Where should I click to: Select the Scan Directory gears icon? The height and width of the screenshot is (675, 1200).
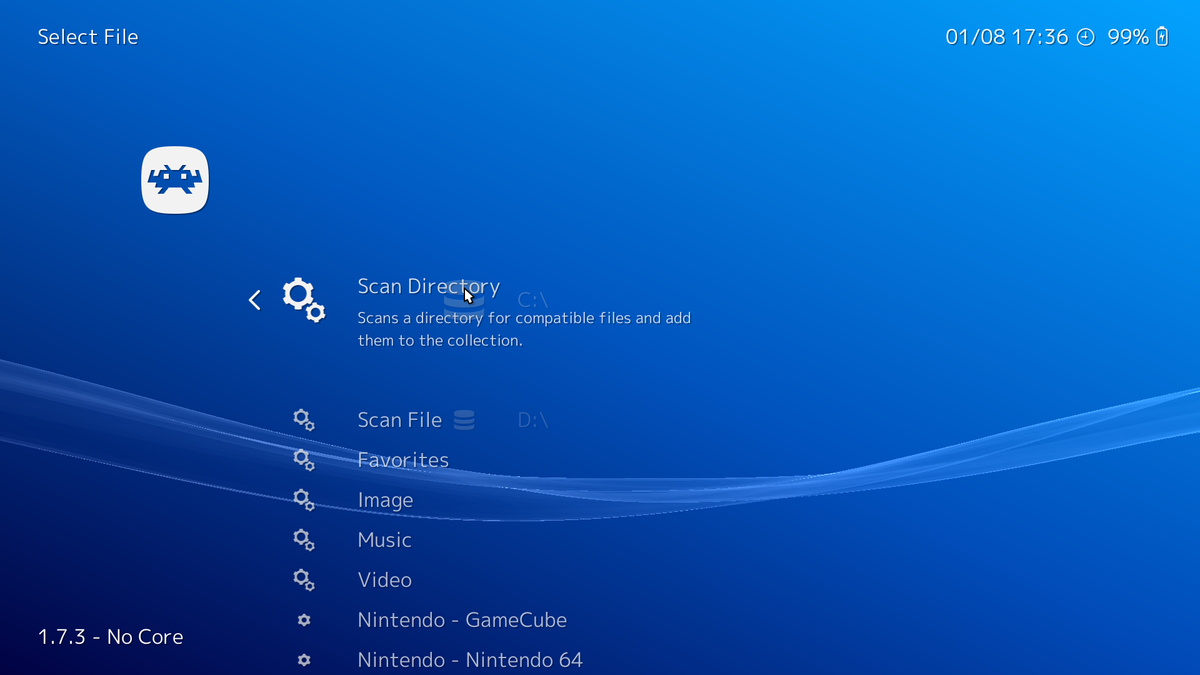coord(303,299)
